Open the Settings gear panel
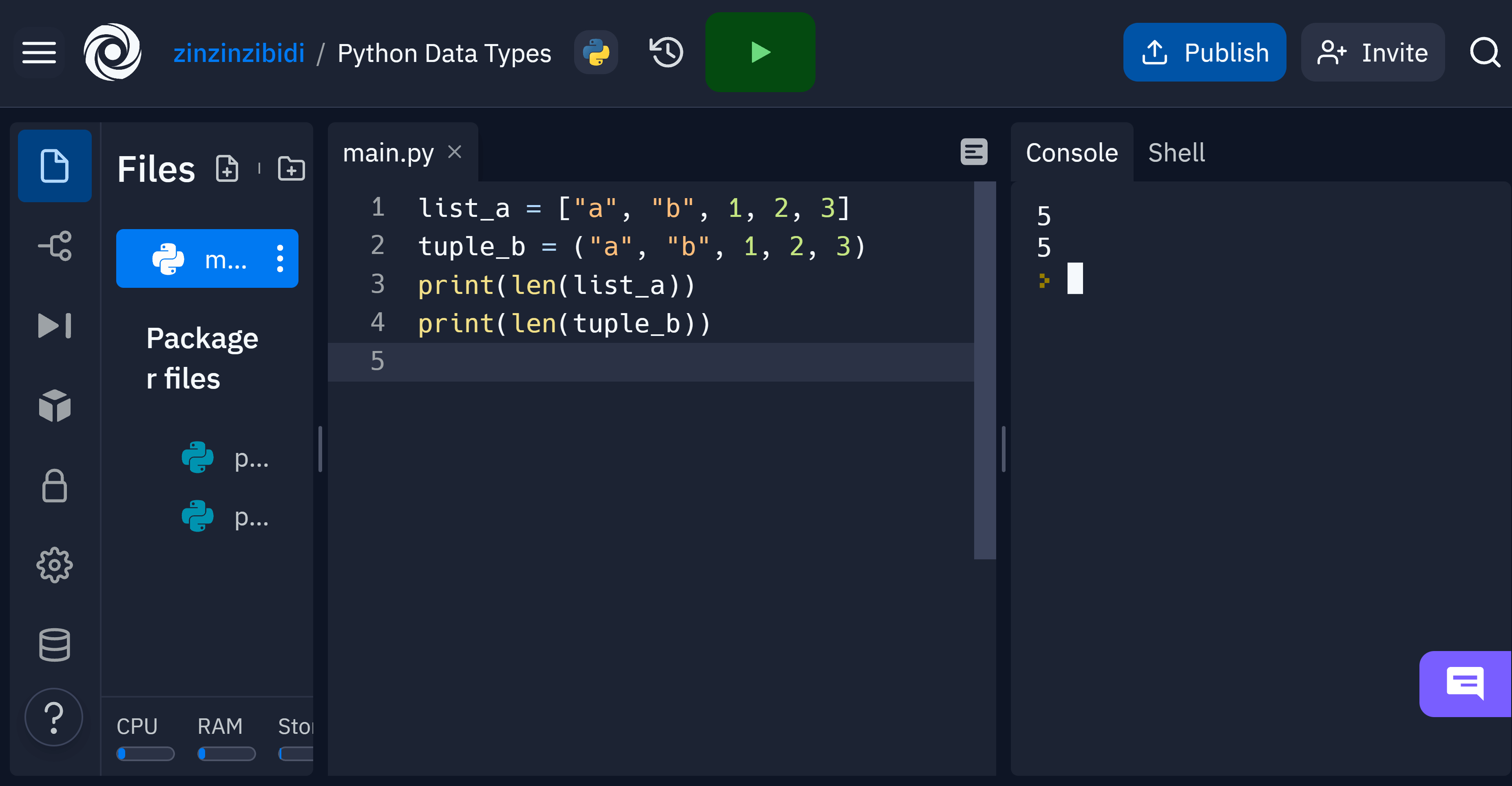This screenshot has height=786, width=1512. coord(54,566)
